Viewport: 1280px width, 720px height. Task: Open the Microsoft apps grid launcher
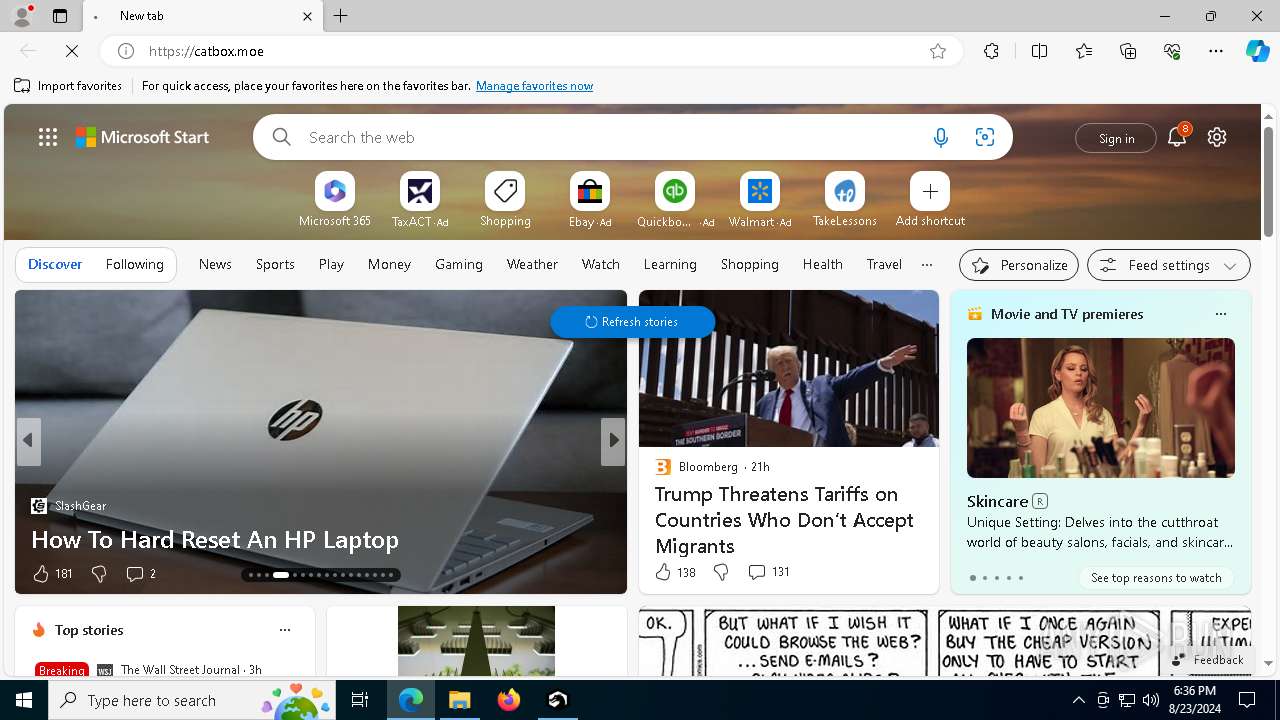pyautogui.click(x=48, y=137)
